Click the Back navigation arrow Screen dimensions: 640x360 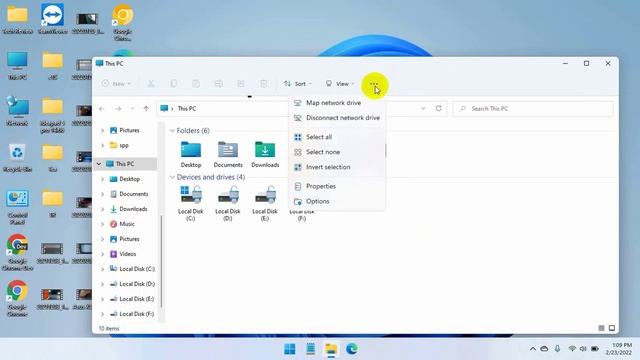click(x=102, y=109)
